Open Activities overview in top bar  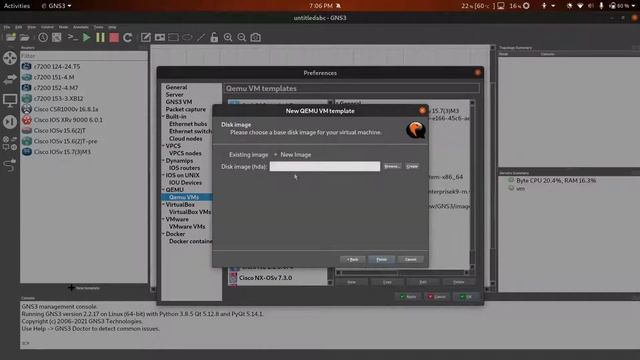click(x=17, y=6)
